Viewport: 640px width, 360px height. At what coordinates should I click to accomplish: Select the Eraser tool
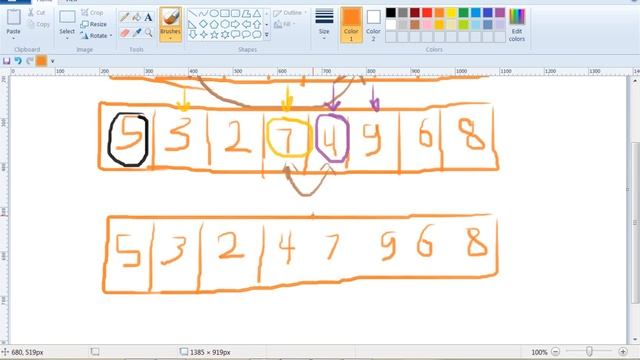pyautogui.click(x=125, y=33)
